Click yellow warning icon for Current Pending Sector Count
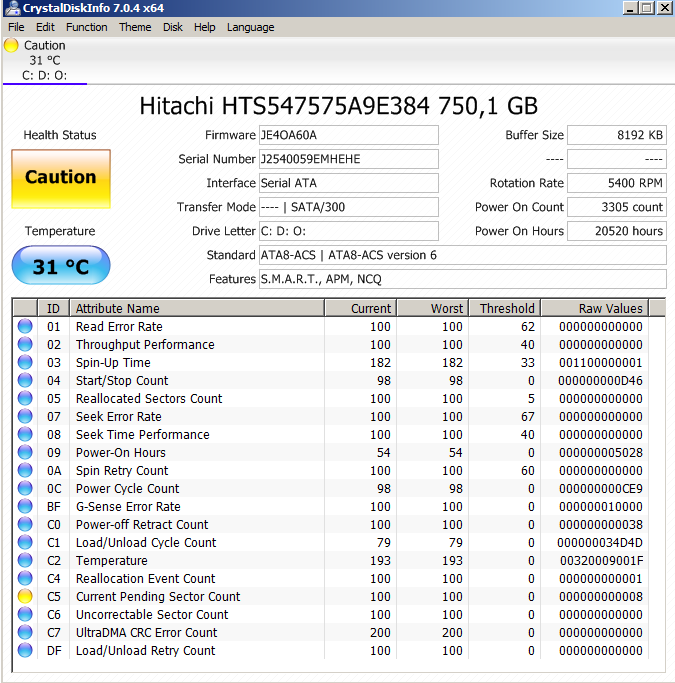Viewport: 675px width, 683px height. pos(25,596)
